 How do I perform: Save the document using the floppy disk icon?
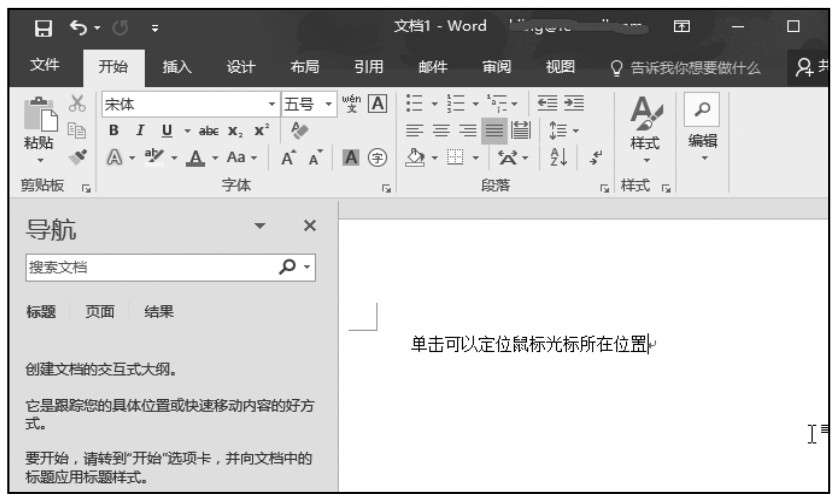click(43, 28)
